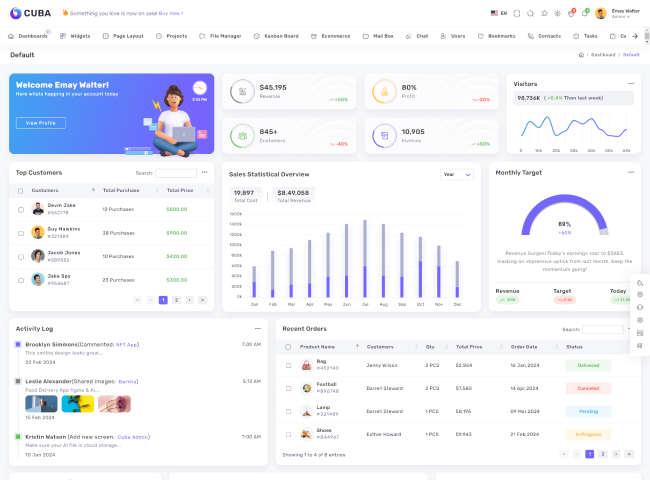Click the home icon in the breadcrumb
The height and width of the screenshot is (480, 650).
[581, 55]
